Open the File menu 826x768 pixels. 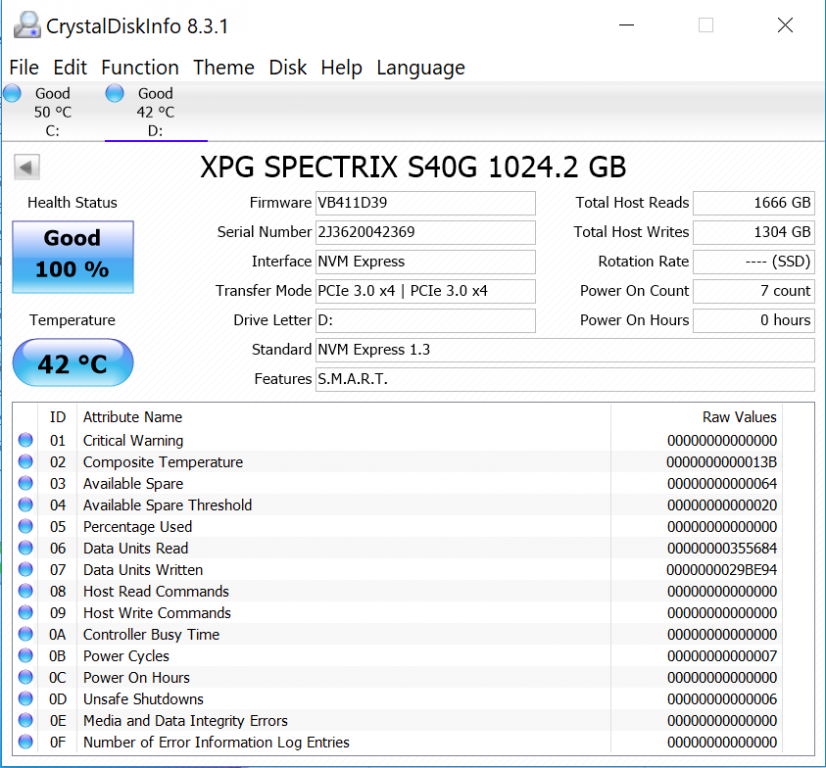[23, 68]
